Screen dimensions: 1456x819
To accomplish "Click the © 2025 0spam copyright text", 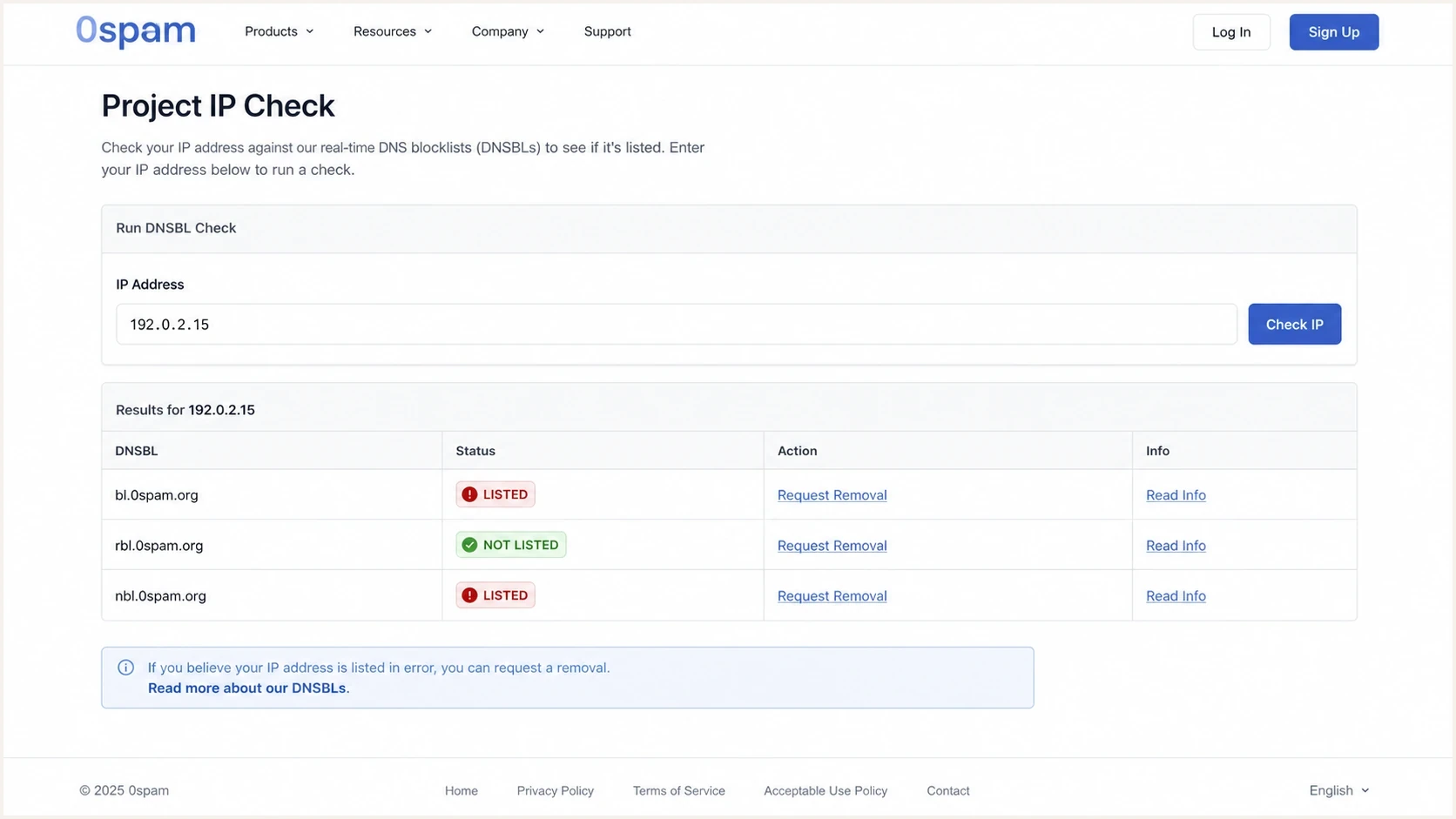I will tap(125, 790).
